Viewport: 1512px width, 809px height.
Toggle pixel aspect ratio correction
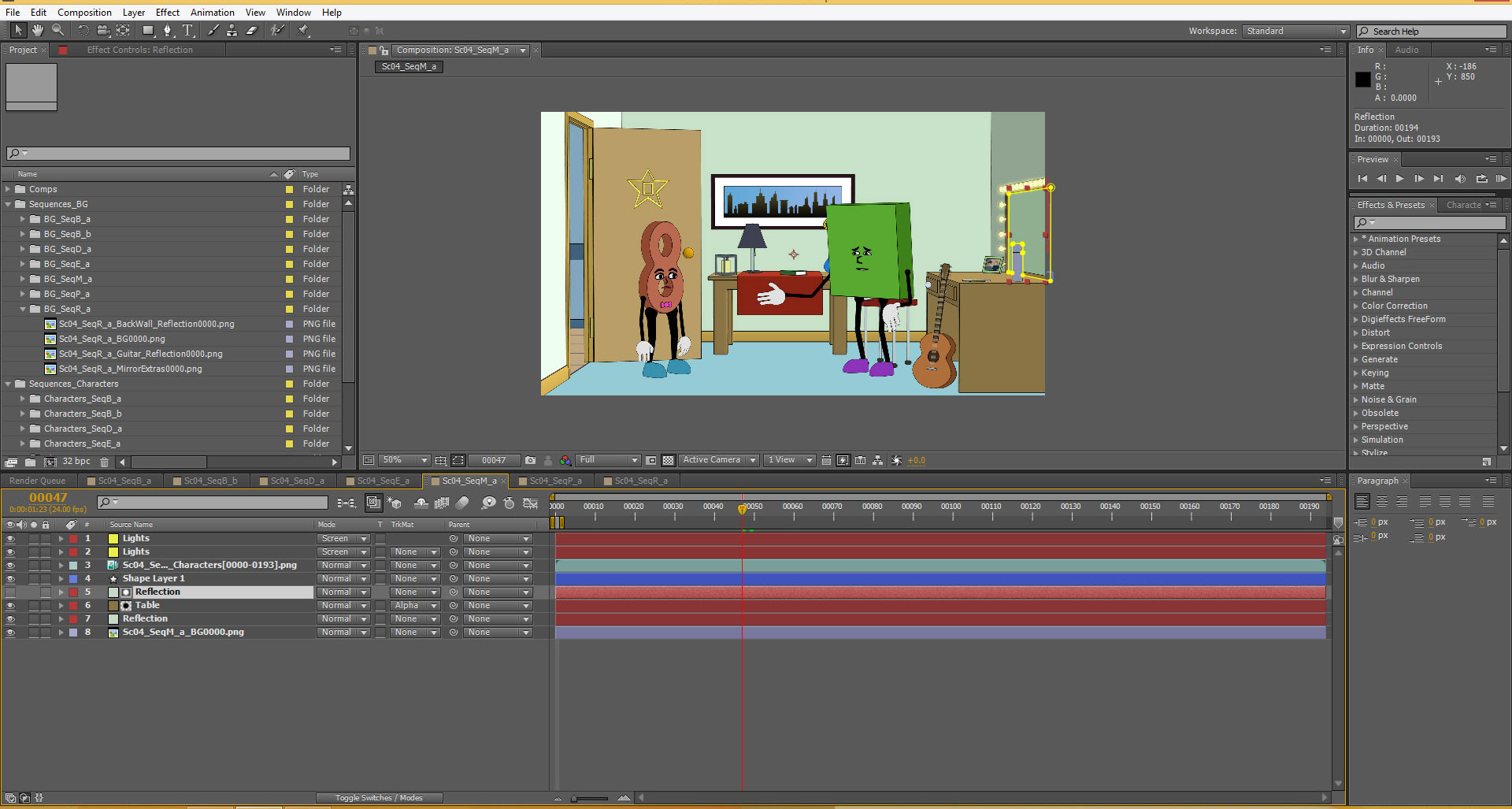tap(826, 460)
